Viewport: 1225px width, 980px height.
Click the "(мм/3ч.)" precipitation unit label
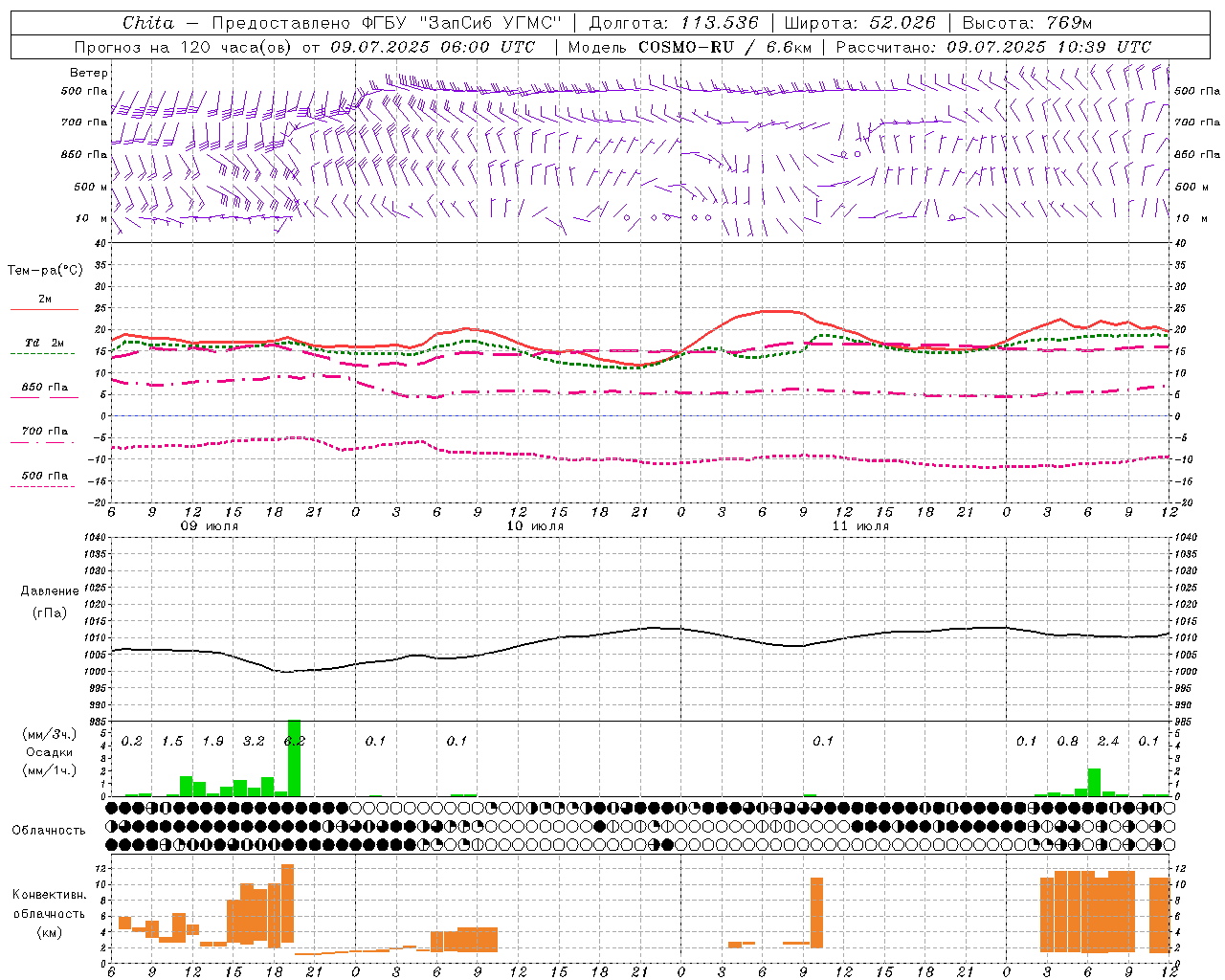(x=50, y=734)
